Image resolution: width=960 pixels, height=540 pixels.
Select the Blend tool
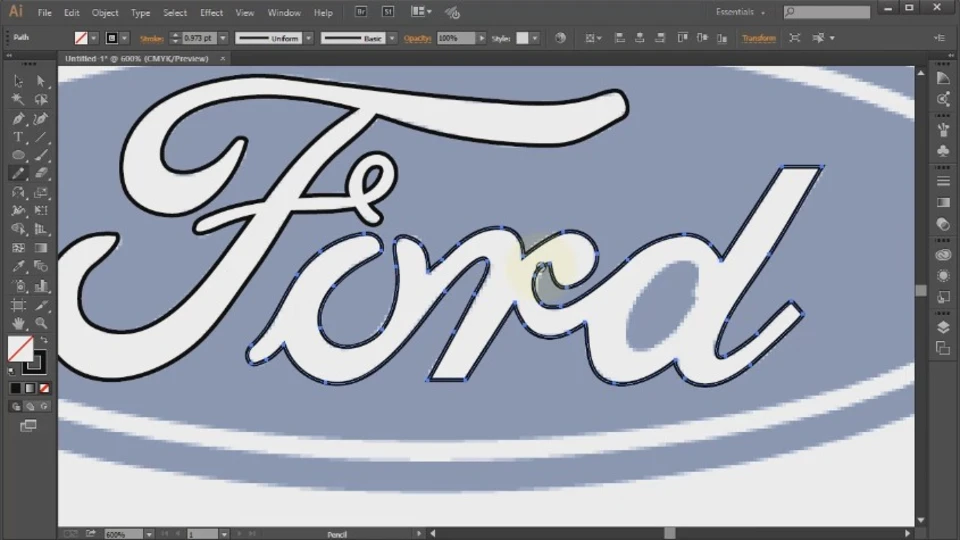tap(41, 266)
